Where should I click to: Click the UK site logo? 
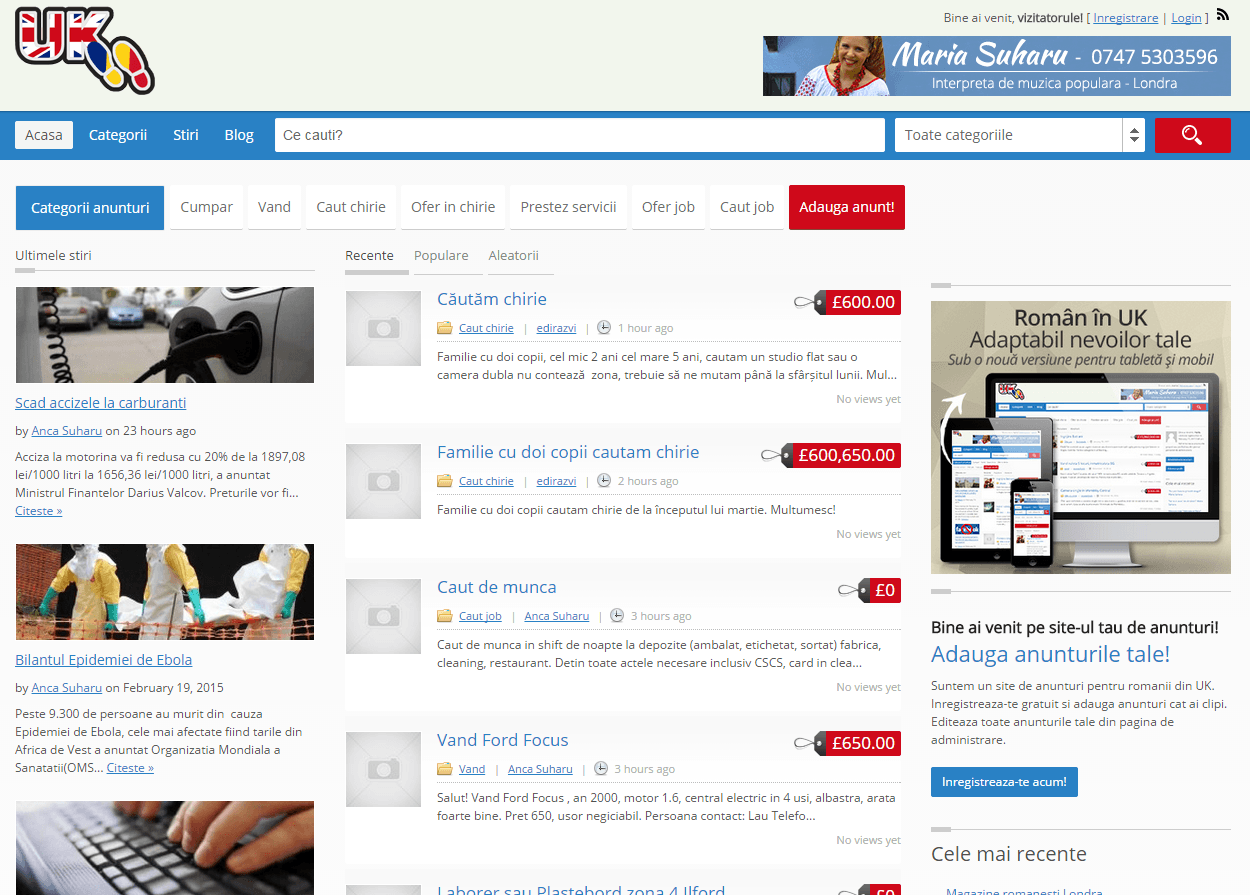point(85,50)
